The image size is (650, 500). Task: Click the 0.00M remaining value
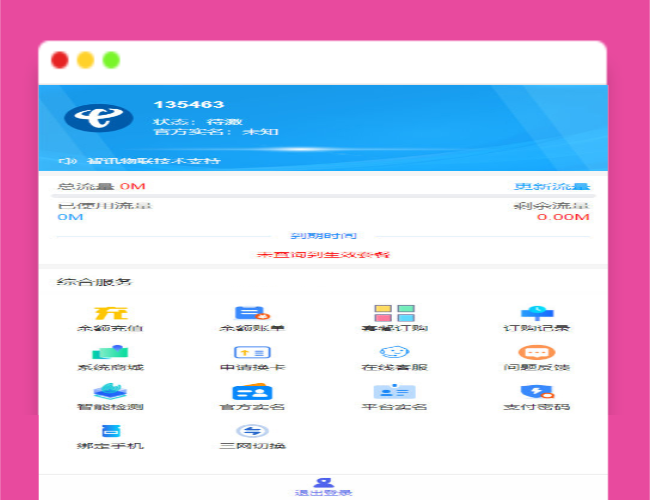click(x=563, y=217)
